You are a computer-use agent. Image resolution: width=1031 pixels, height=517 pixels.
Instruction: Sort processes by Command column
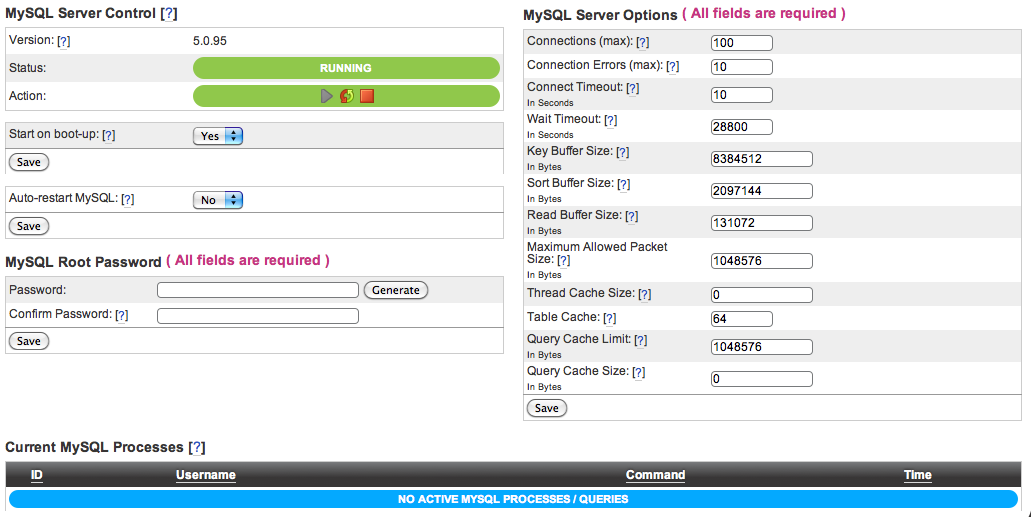[656, 475]
